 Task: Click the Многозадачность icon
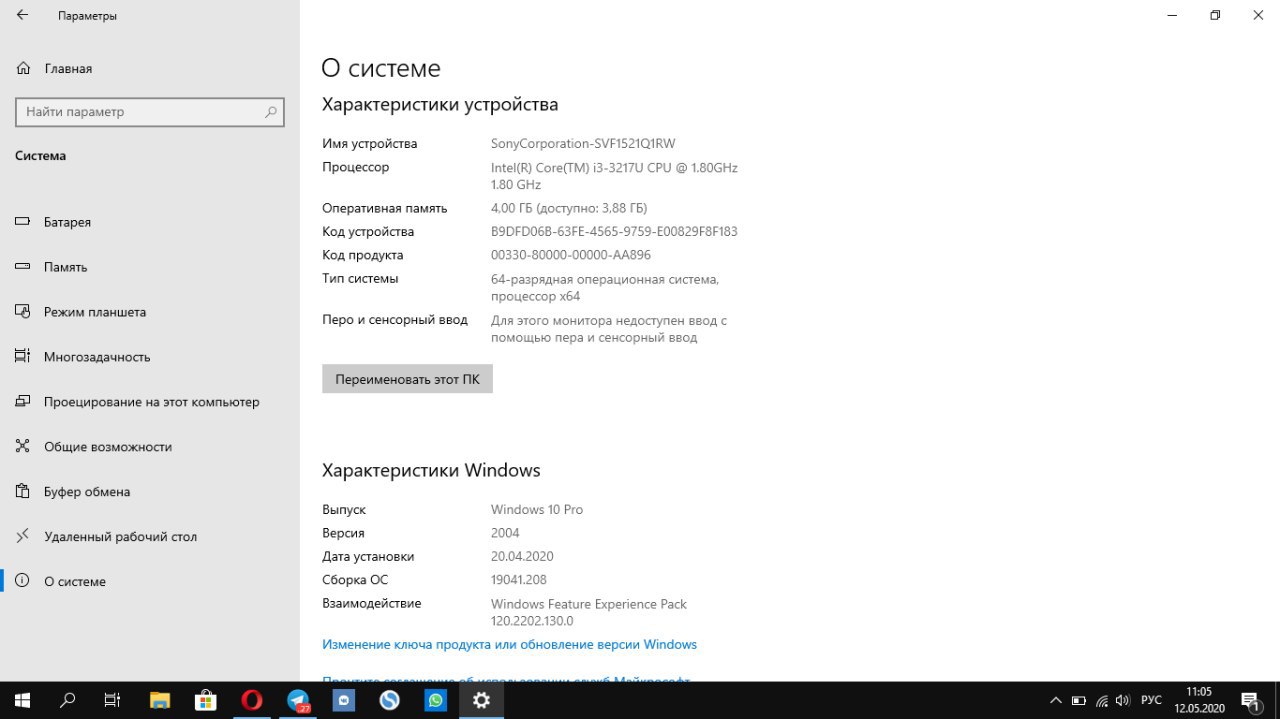pyautogui.click(x=23, y=357)
